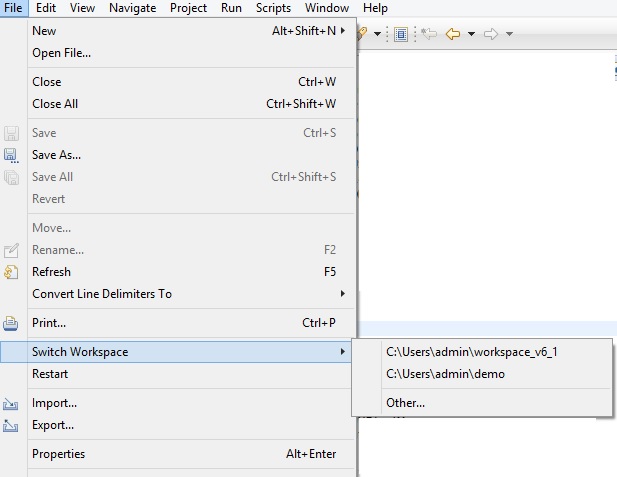Click the Last Edit Location icon
Viewport: 617px width, 477px height.
pyautogui.click(x=429, y=34)
